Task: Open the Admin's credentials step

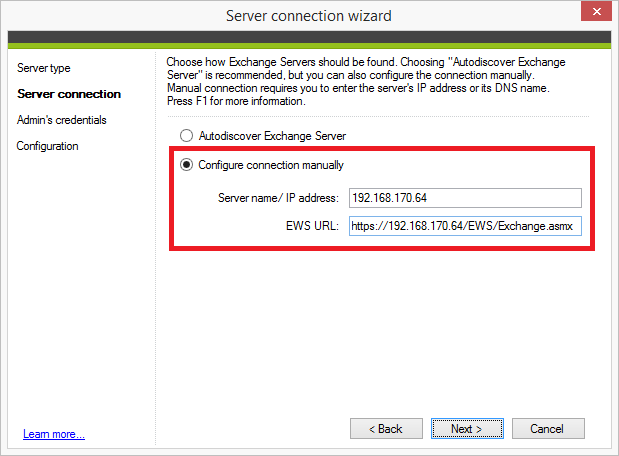Action: tap(62, 120)
